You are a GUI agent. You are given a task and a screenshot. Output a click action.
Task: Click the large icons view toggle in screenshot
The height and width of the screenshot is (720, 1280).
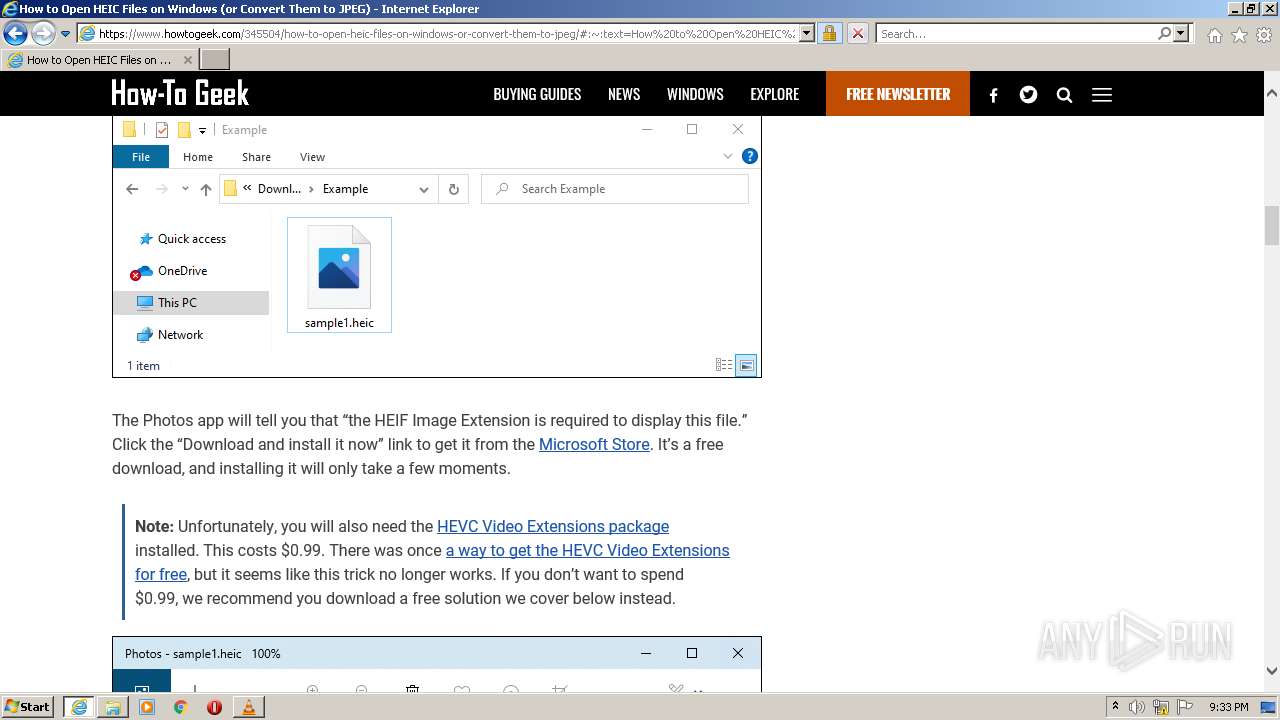click(746, 365)
